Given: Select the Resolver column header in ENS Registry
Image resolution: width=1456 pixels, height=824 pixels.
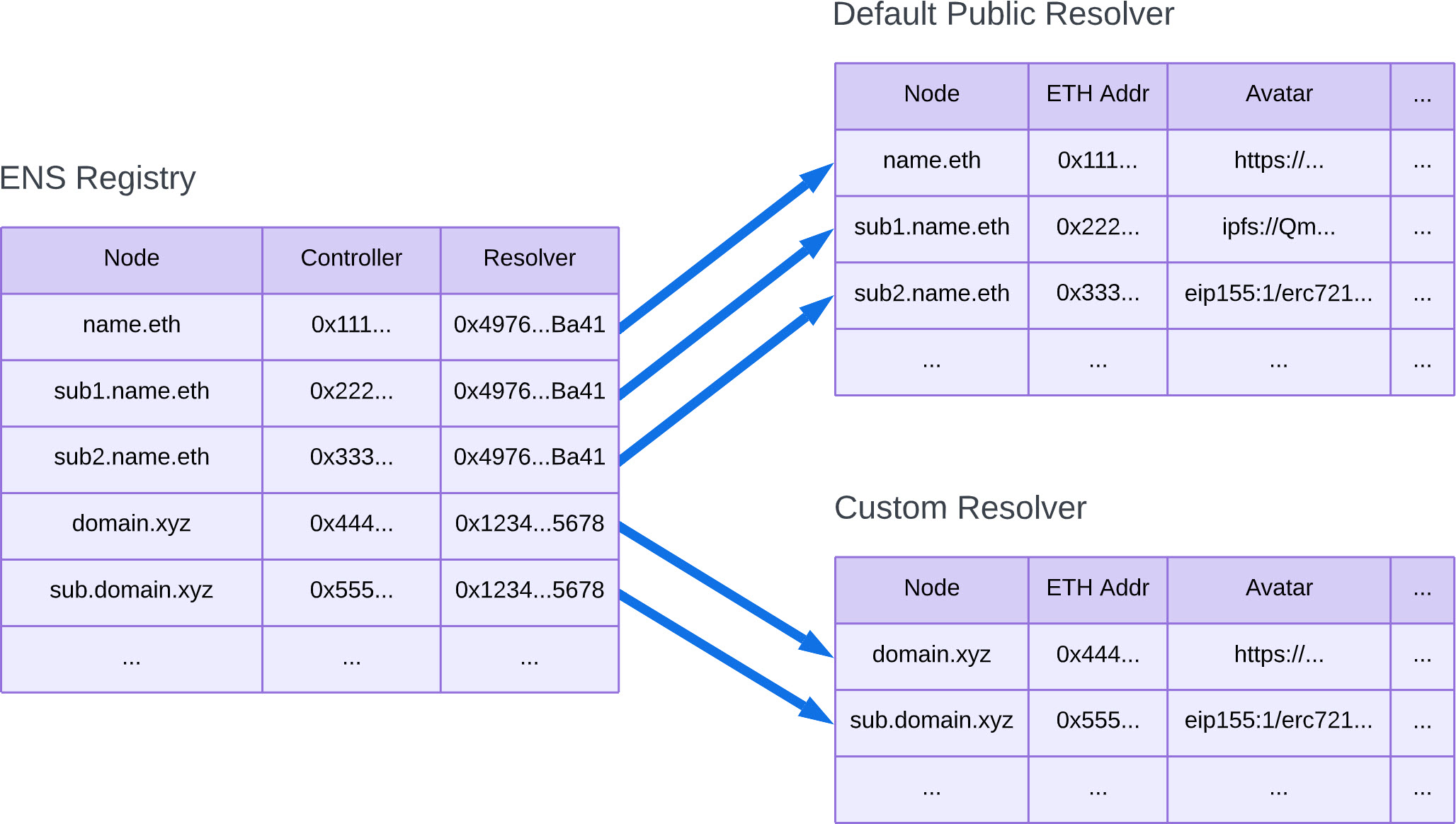Looking at the screenshot, I should pyautogui.click(x=529, y=258).
